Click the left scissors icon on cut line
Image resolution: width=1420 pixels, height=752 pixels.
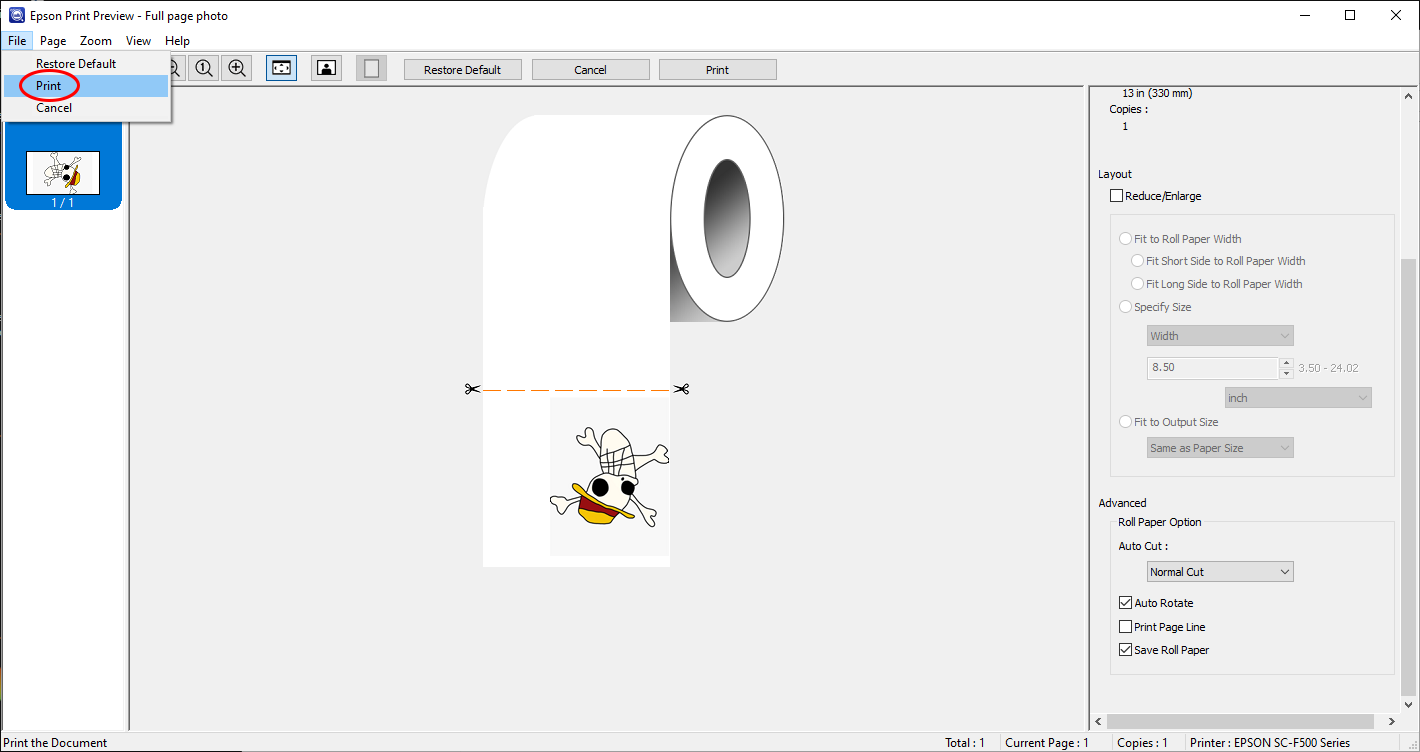(472, 389)
